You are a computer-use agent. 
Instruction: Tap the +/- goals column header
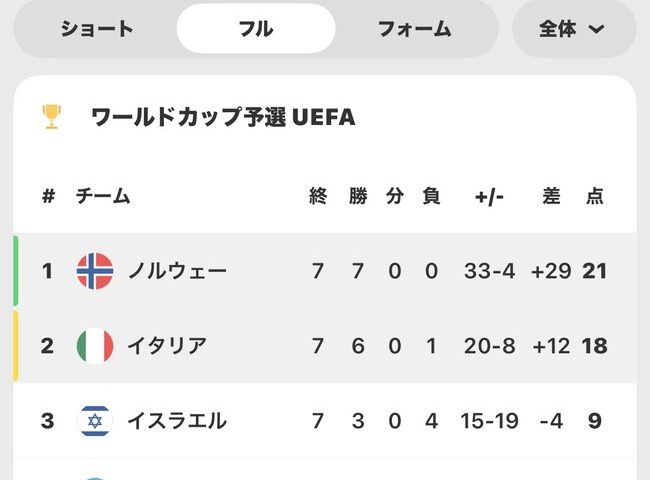point(489,196)
